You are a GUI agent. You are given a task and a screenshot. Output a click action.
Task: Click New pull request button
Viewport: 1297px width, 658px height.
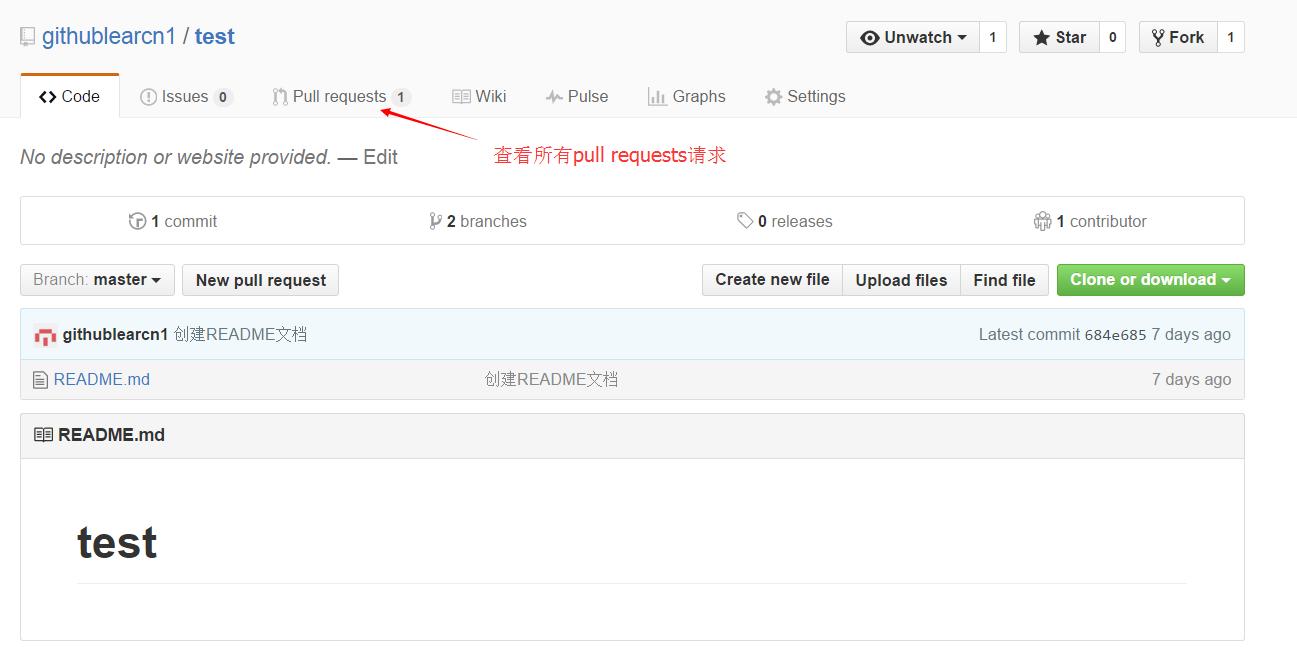pos(260,280)
